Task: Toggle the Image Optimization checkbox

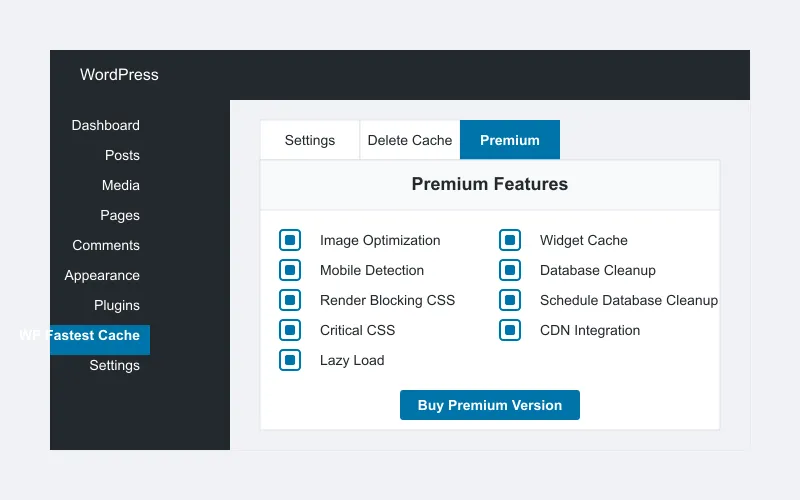Action: [x=290, y=240]
